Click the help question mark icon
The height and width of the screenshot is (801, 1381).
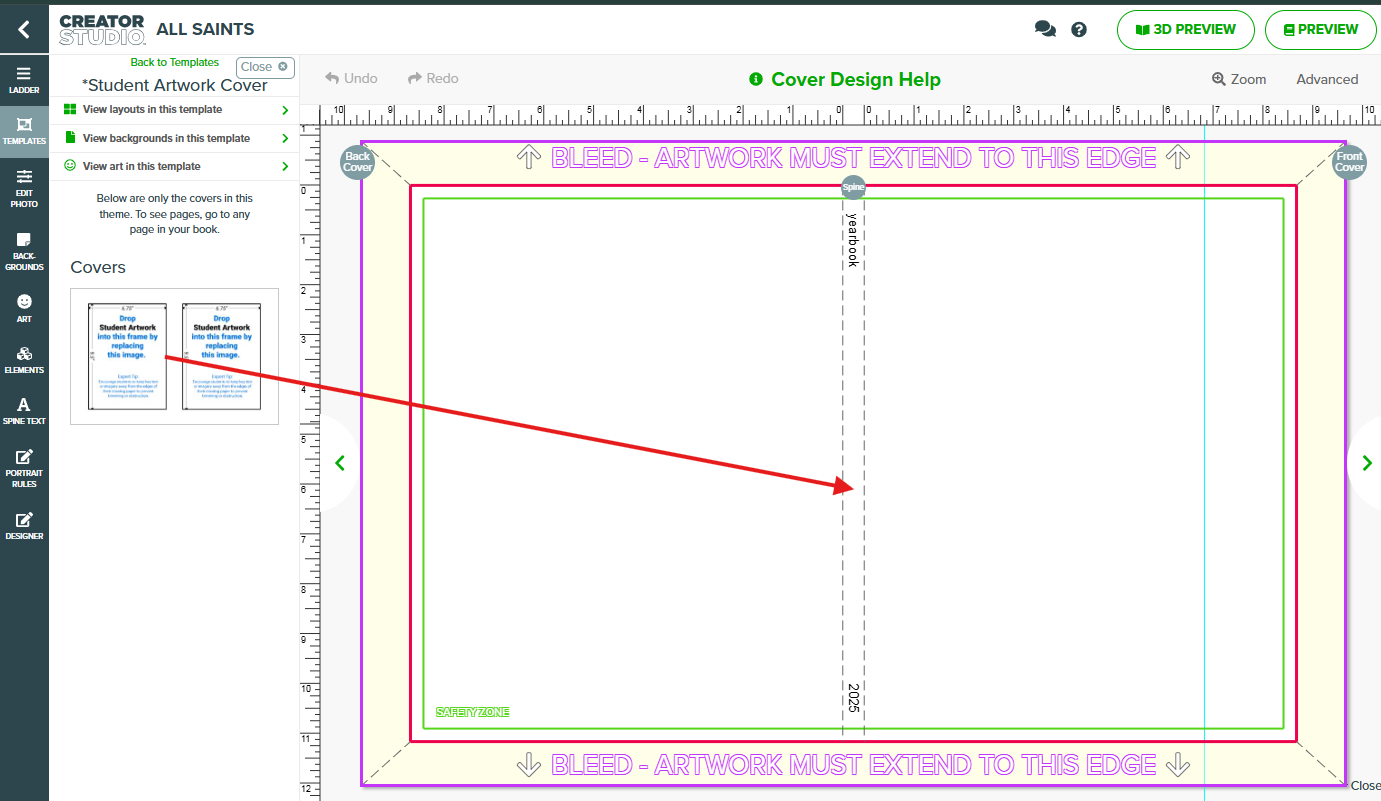point(1079,30)
